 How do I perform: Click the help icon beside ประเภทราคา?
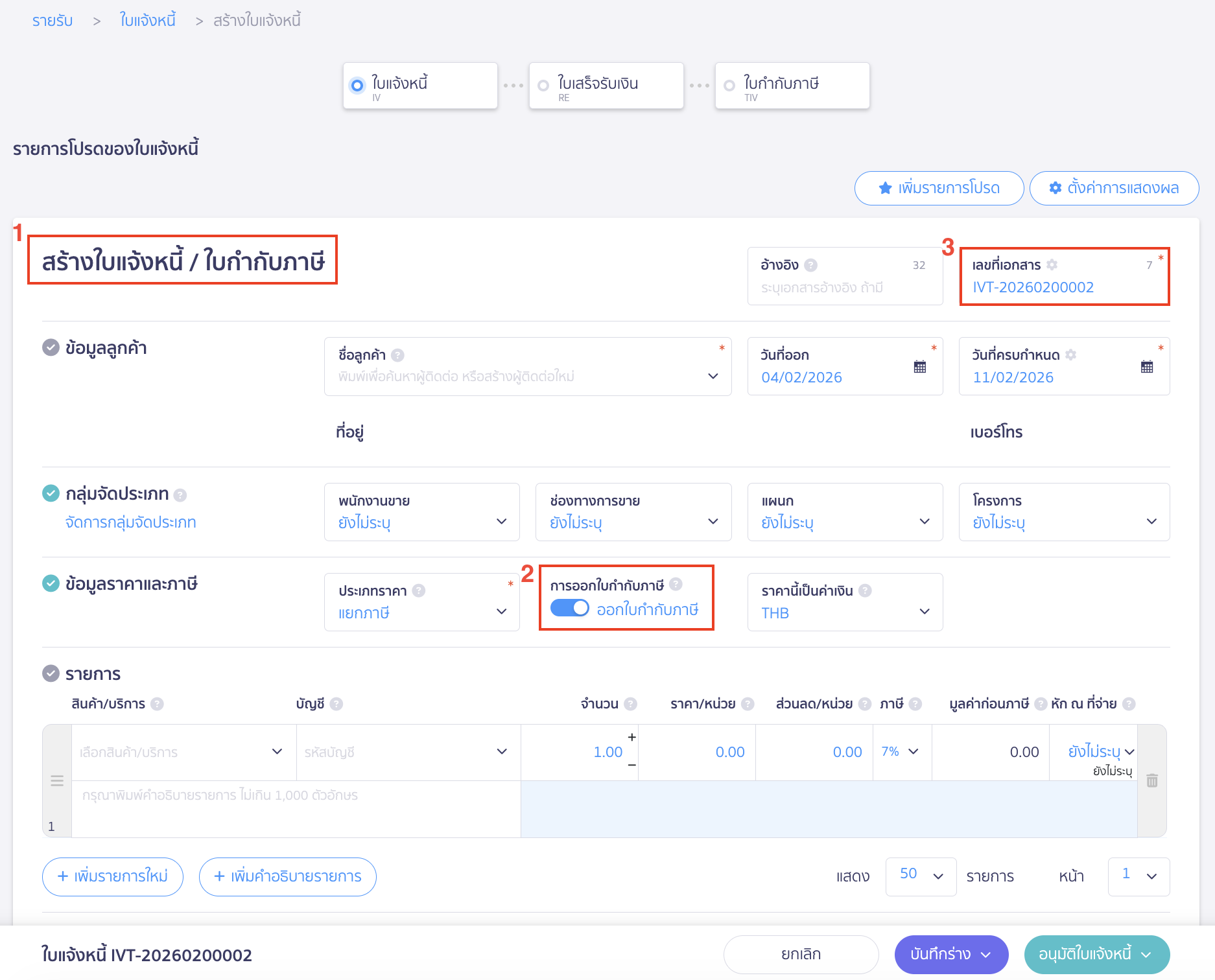tap(419, 590)
